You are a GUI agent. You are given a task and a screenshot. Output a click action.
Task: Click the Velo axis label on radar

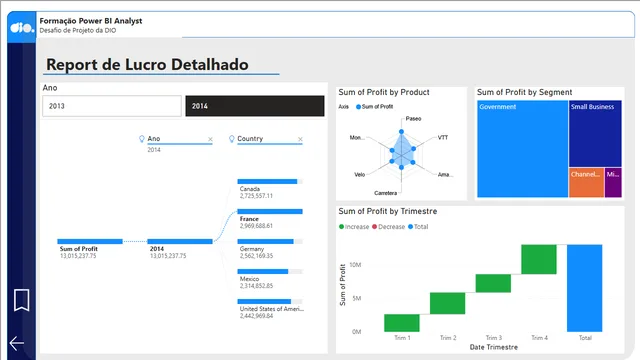click(x=360, y=175)
